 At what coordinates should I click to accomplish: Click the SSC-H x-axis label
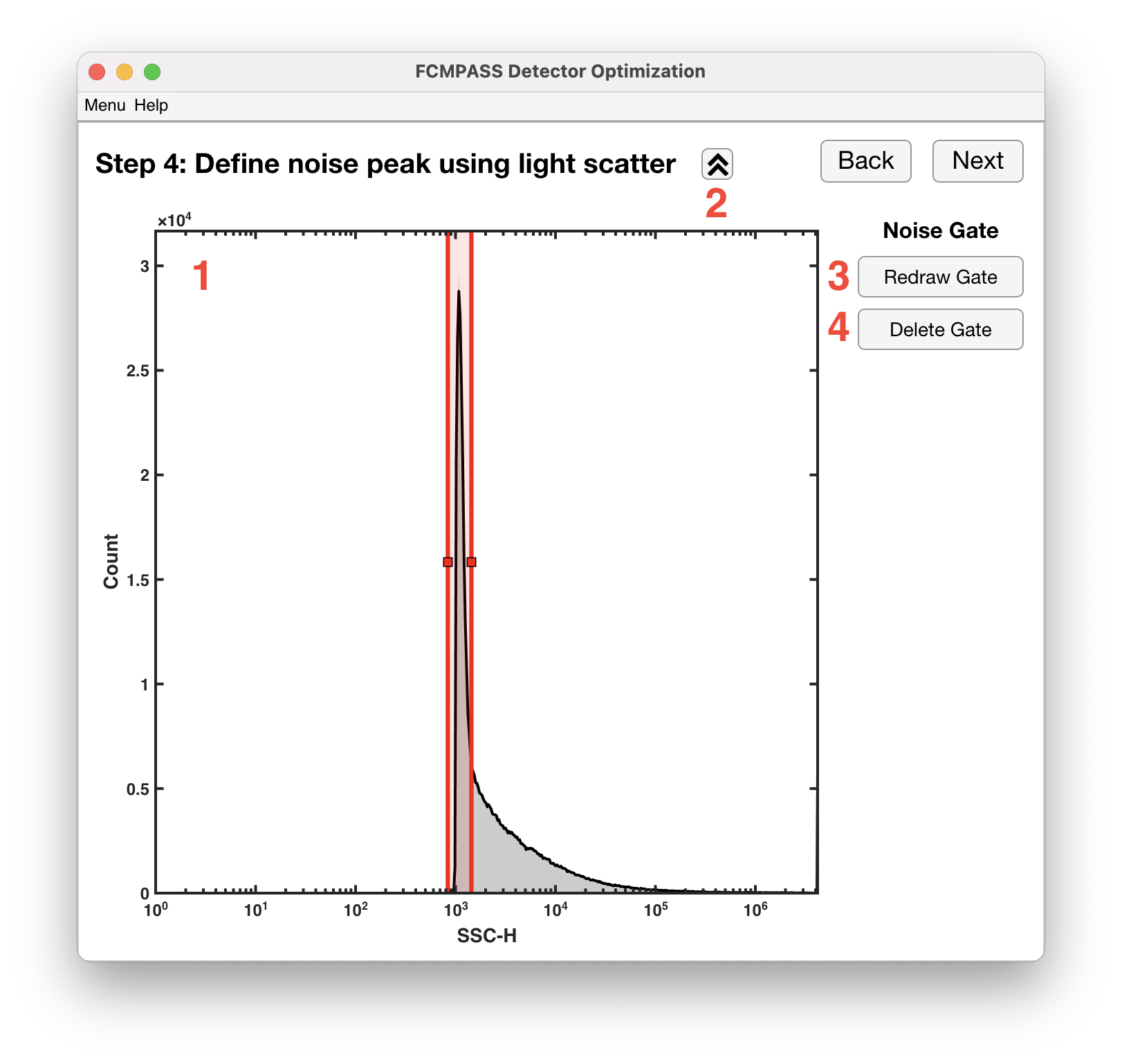(x=486, y=935)
